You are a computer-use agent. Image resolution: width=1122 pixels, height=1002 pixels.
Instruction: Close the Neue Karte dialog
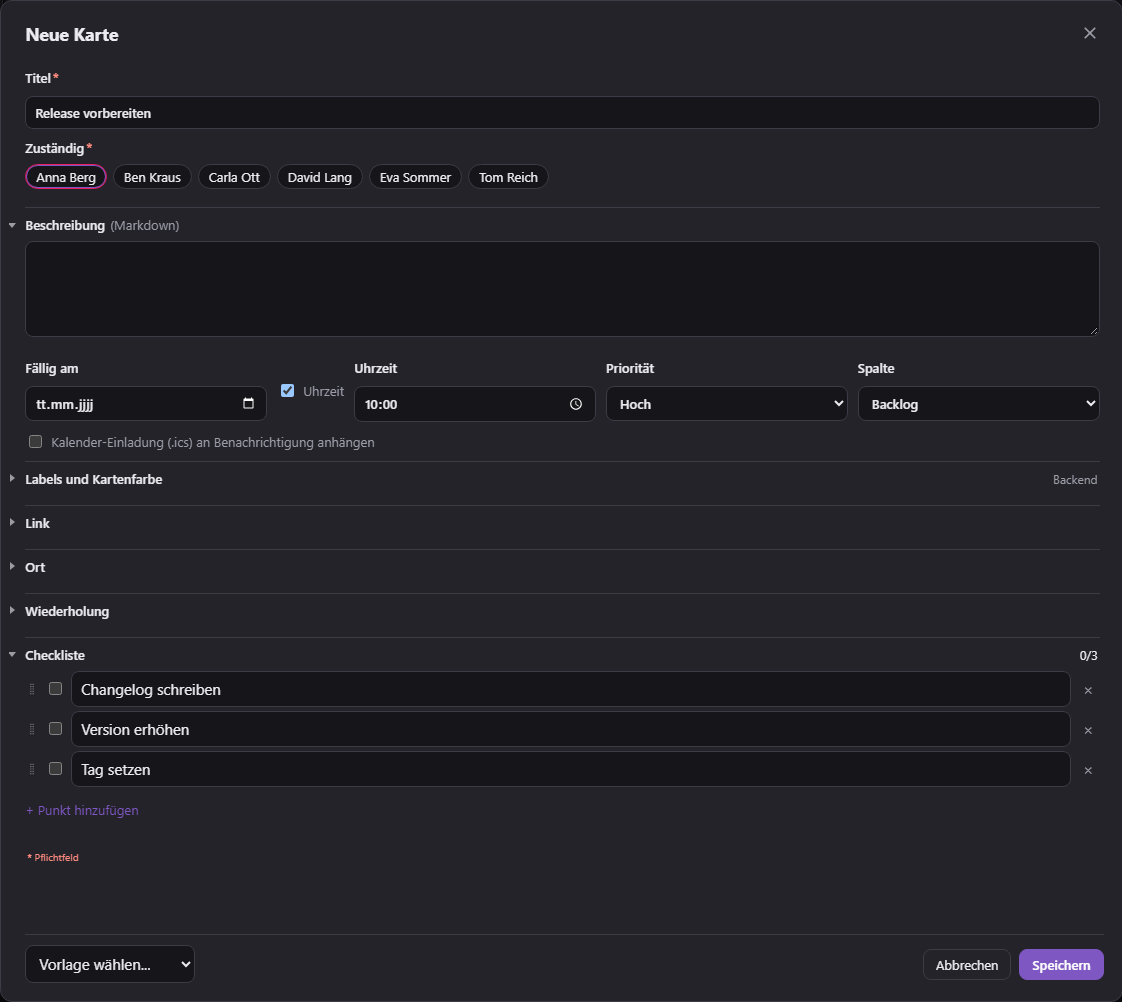click(1089, 34)
